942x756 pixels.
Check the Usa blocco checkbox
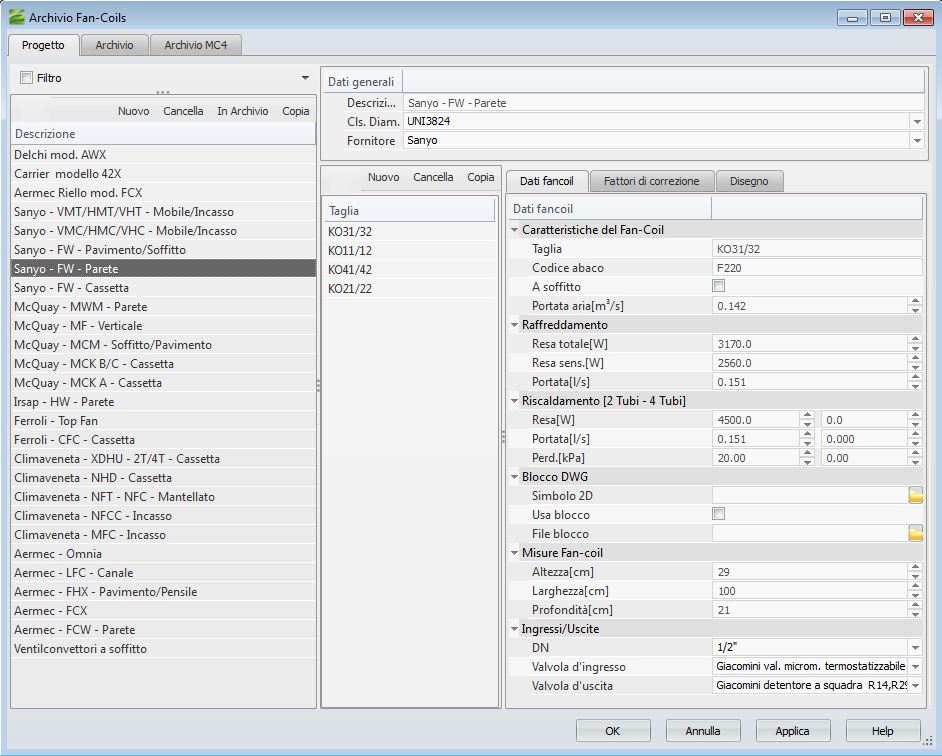(x=718, y=514)
